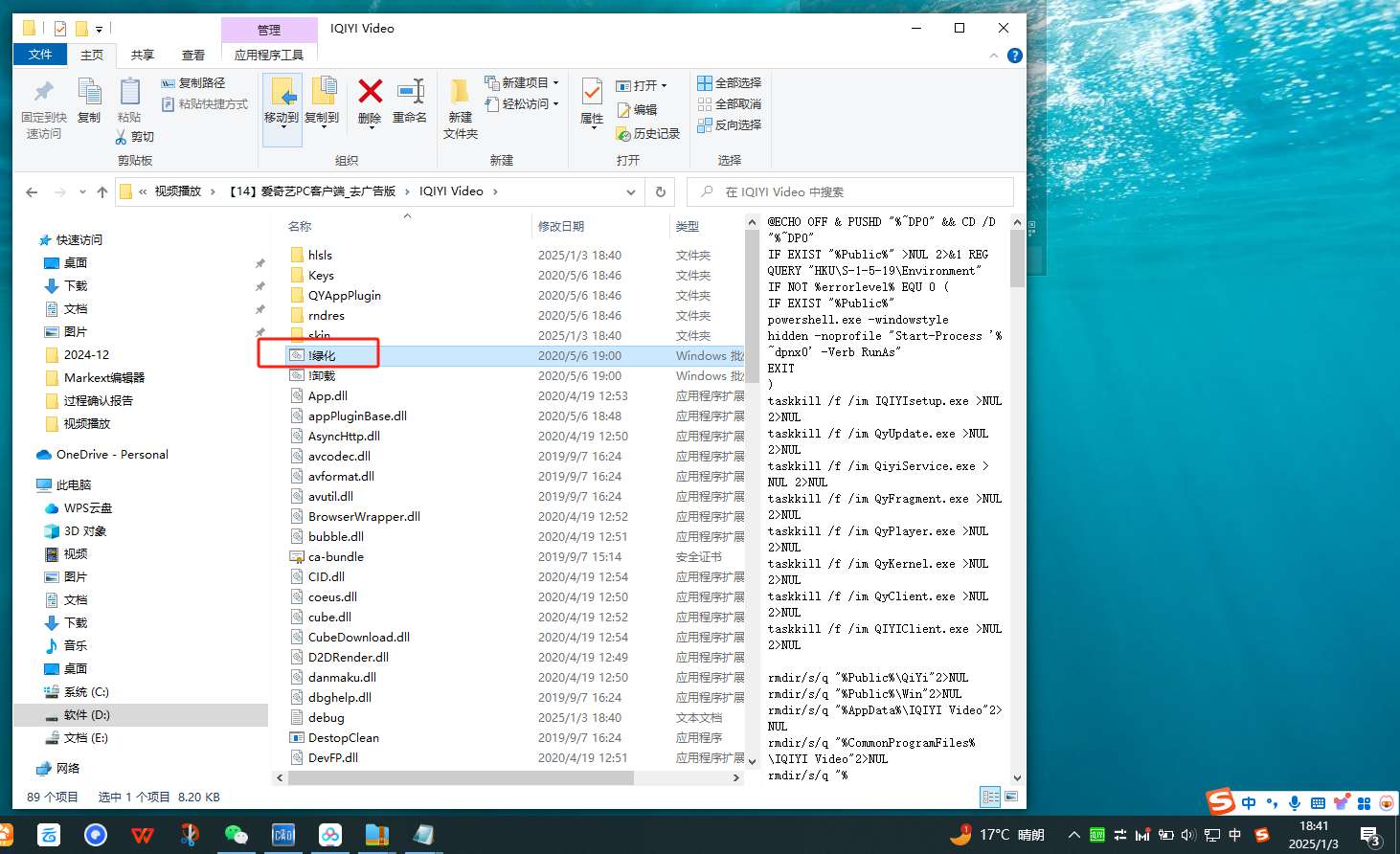Viewport: 1400px width, 854px height.
Task: Click the microphone icon on the Sogou toolbar
Action: pos(1295,803)
